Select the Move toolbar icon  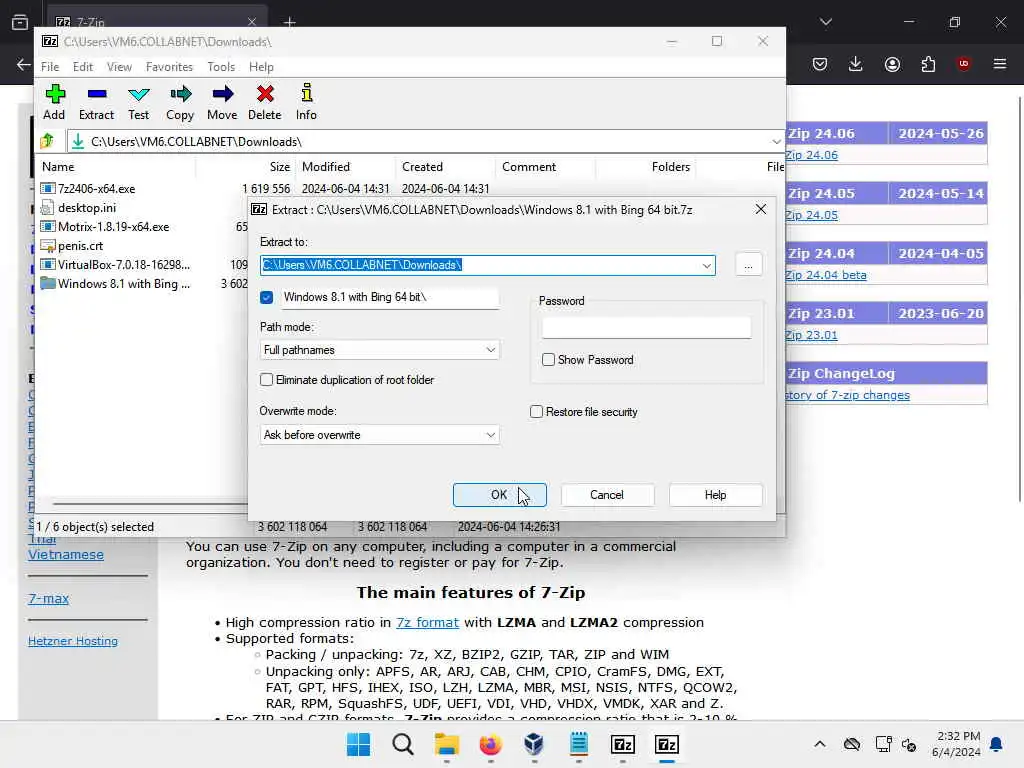click(222, 102)
